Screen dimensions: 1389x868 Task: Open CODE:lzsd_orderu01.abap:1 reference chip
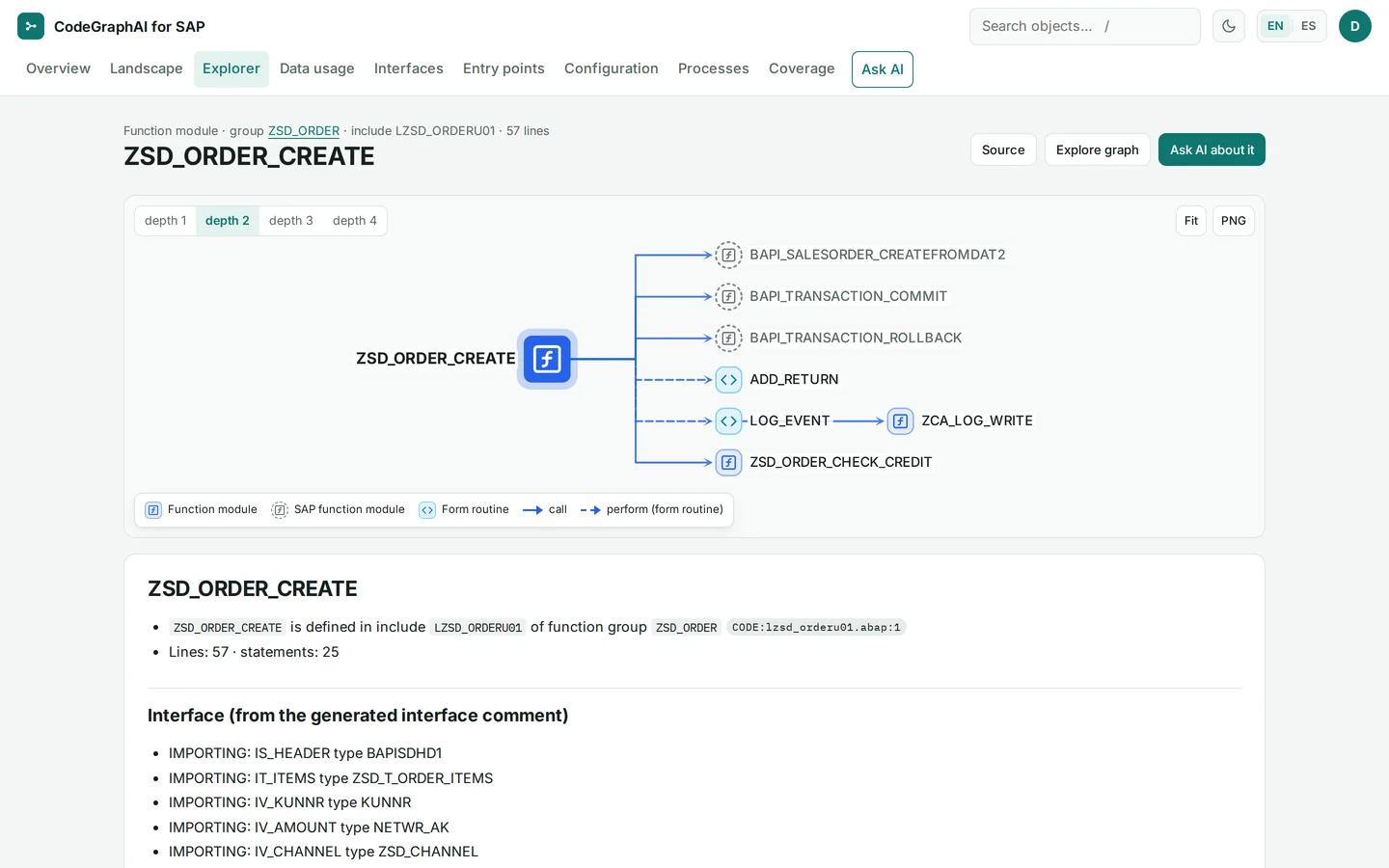pyautogui.click(x=816, y=627)
